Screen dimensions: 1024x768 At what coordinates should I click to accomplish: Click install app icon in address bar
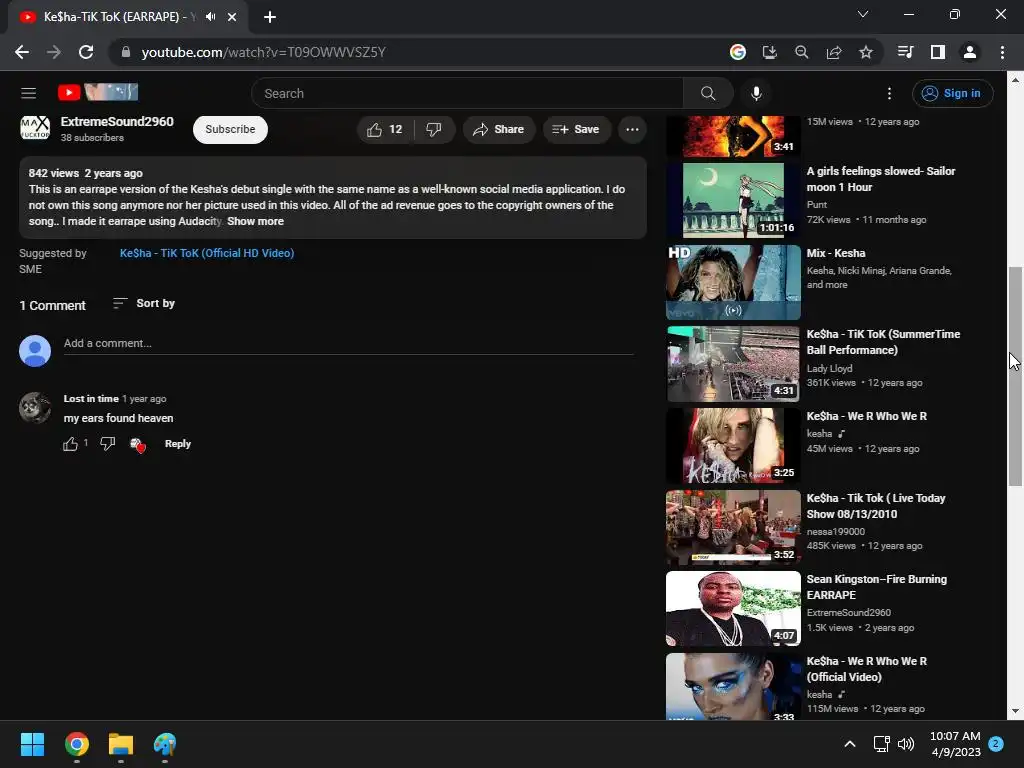769,52
